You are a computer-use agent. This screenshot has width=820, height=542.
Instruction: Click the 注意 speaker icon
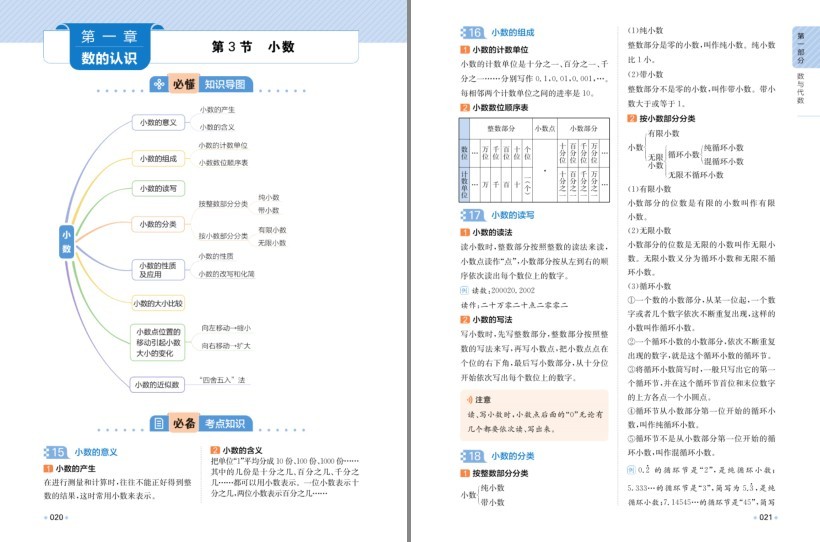[469, 400]
